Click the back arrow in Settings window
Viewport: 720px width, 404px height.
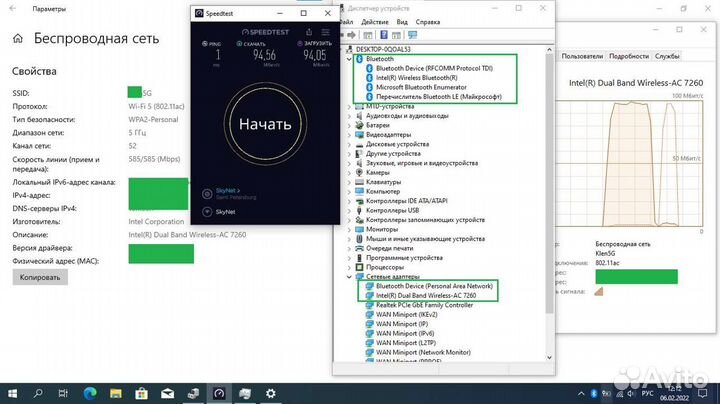click(x=12, y=8)
